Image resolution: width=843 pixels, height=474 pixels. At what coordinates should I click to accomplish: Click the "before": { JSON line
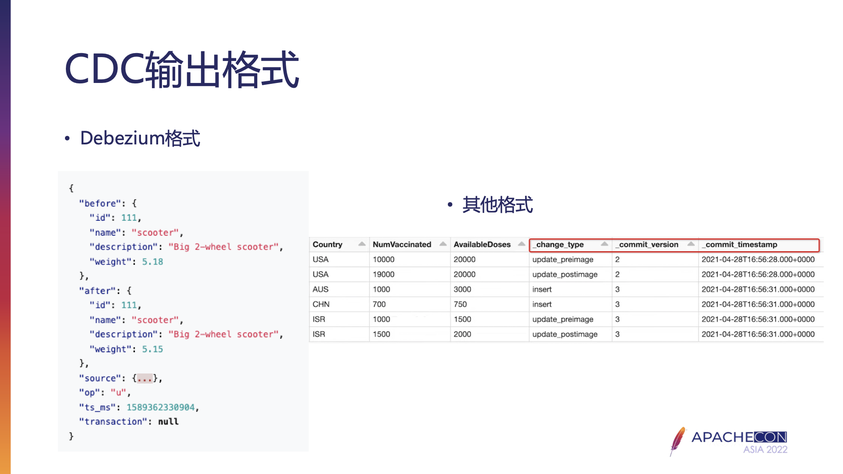click(108, 204)
